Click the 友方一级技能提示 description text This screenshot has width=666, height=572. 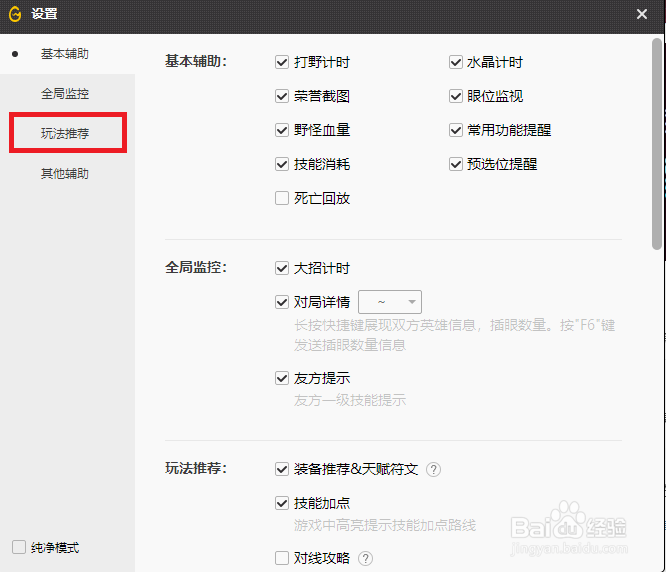(x=350, y=400)
